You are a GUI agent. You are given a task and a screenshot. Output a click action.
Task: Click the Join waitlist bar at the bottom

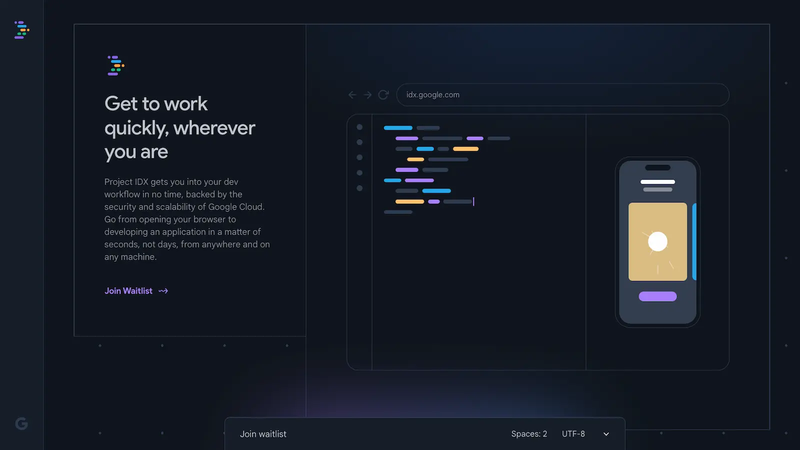424,434
